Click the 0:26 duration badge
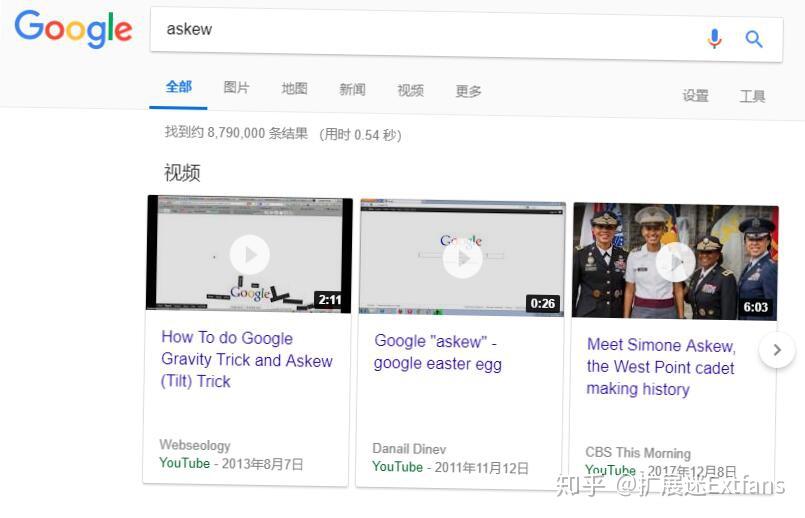Image resolution: width=805 pixels, height=518 pixels. [543, 303]
